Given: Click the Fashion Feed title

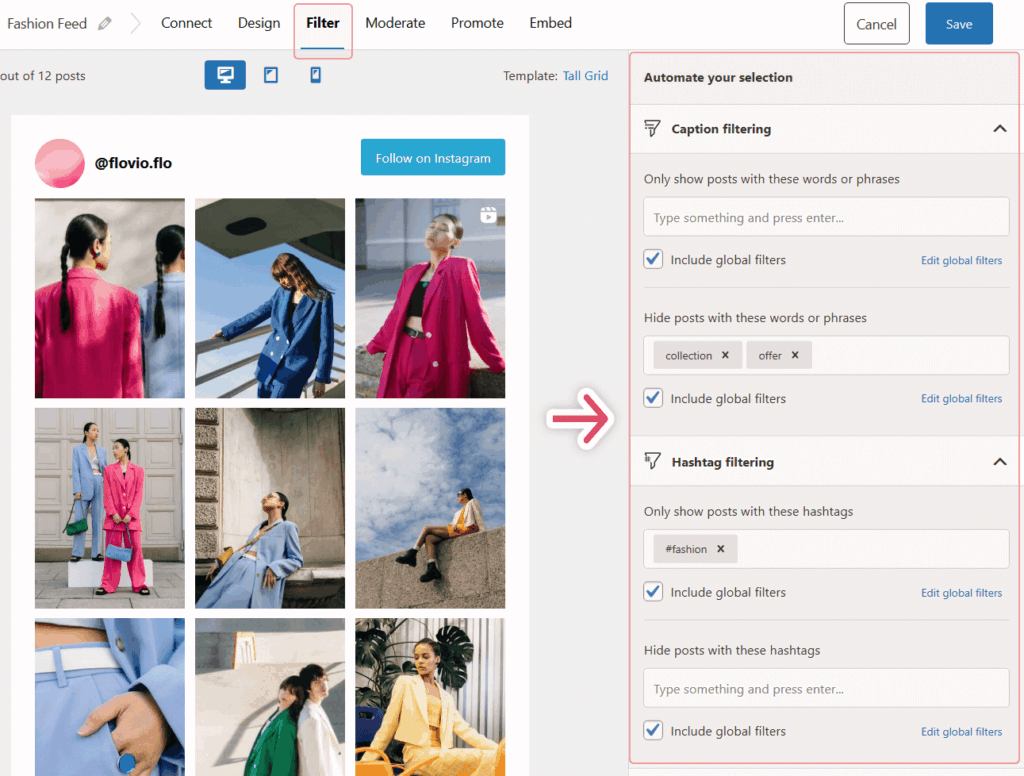Looking at the screenshot, I should click(46, 24).
